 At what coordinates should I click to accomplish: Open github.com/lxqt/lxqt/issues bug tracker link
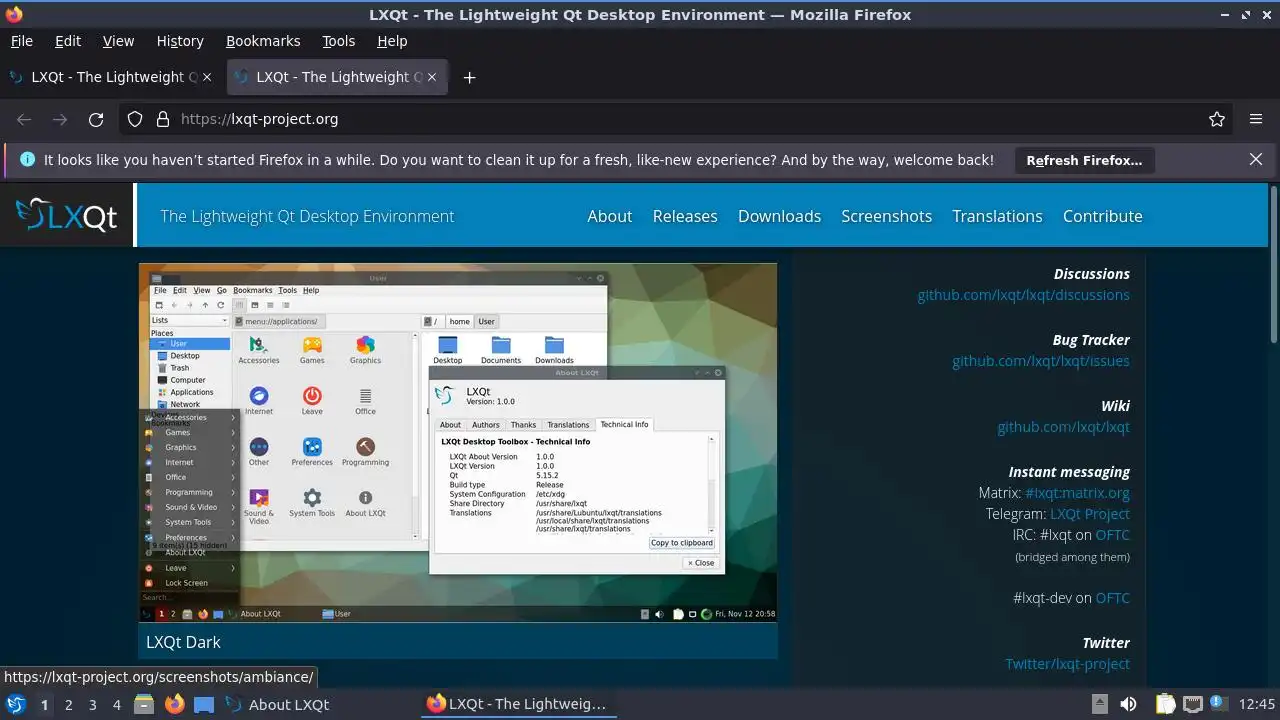point(1041,361)
